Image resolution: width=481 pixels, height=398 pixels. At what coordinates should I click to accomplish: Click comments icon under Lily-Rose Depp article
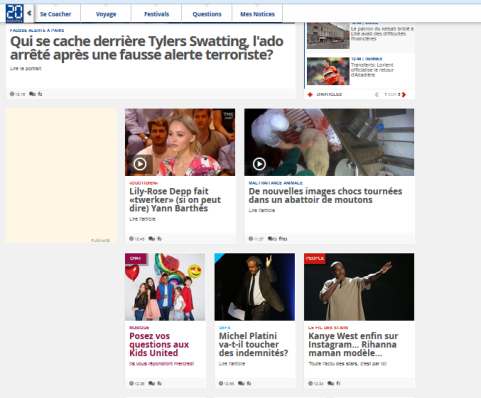(x=151, y=239)
